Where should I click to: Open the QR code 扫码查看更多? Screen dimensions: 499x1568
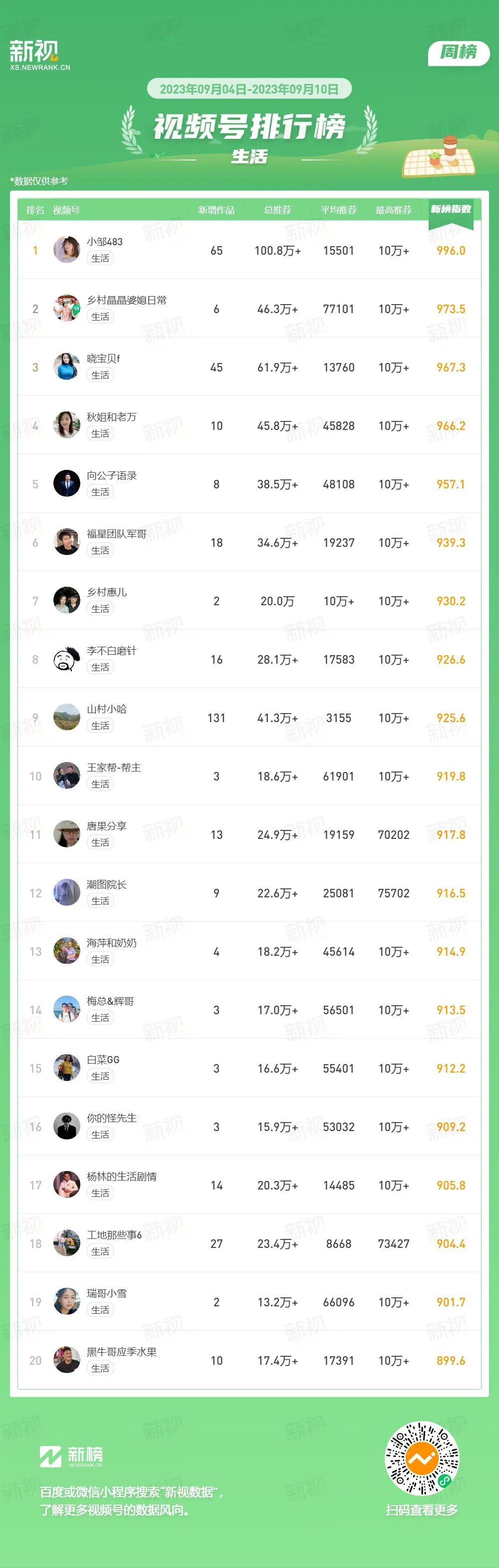[422, 1459]
